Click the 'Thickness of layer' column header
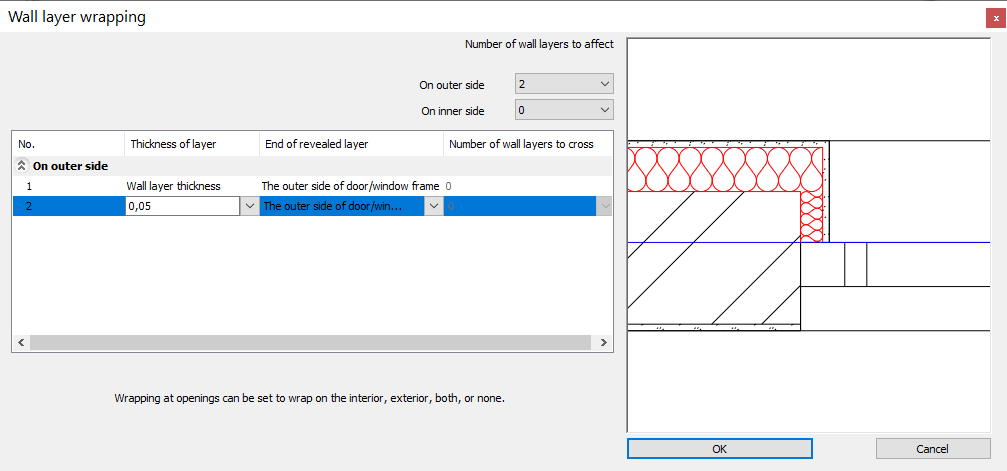Screen dimensions: 1007x471 pyautogui.click(x=192, y=144)
